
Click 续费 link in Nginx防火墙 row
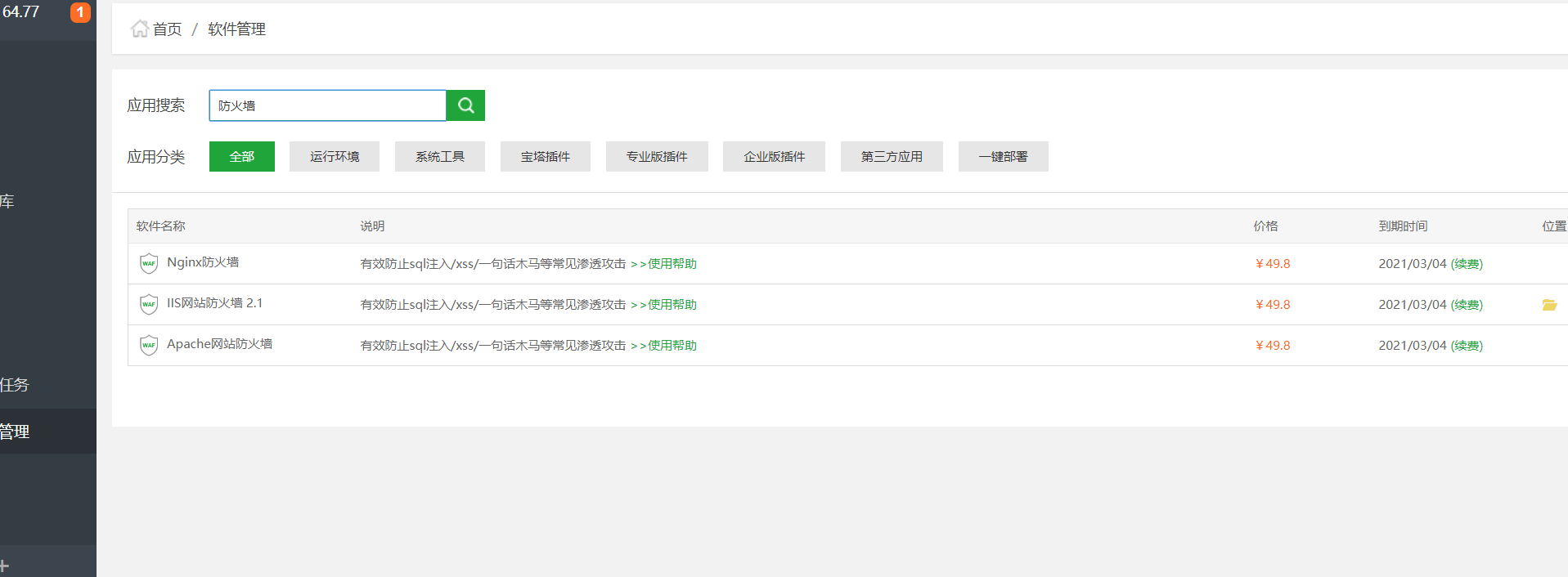pos(1467,264)
